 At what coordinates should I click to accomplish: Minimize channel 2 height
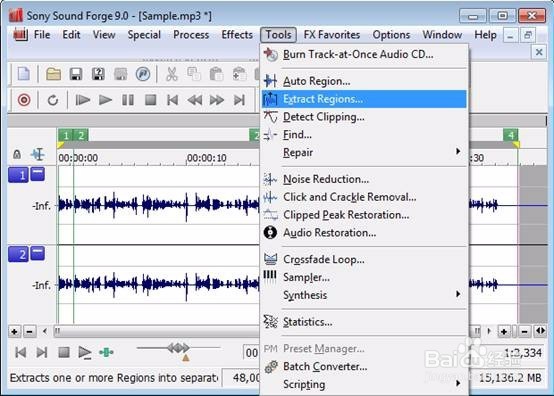(x=37, y=253)
